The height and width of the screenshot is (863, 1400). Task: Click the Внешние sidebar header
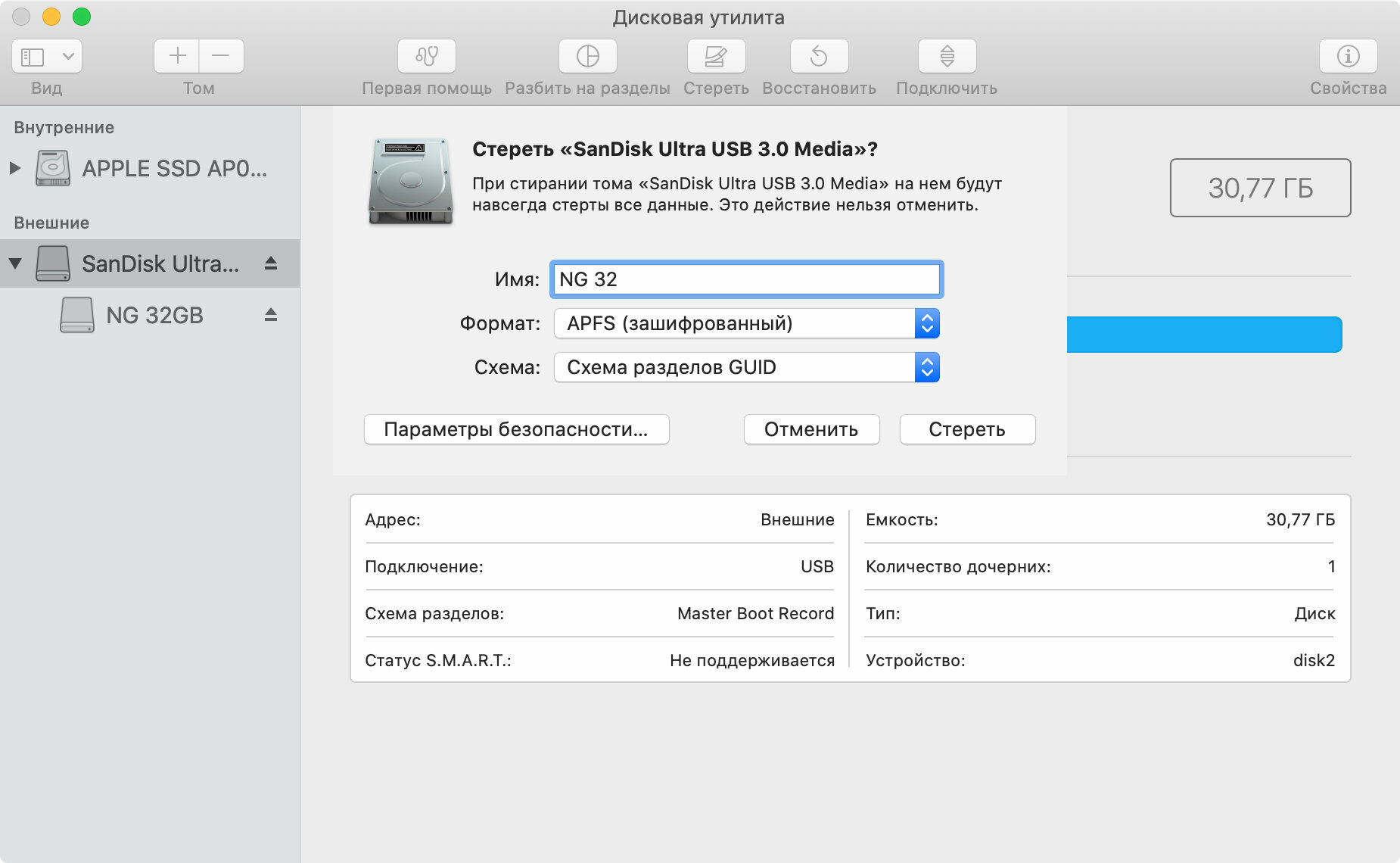[51, 223]
